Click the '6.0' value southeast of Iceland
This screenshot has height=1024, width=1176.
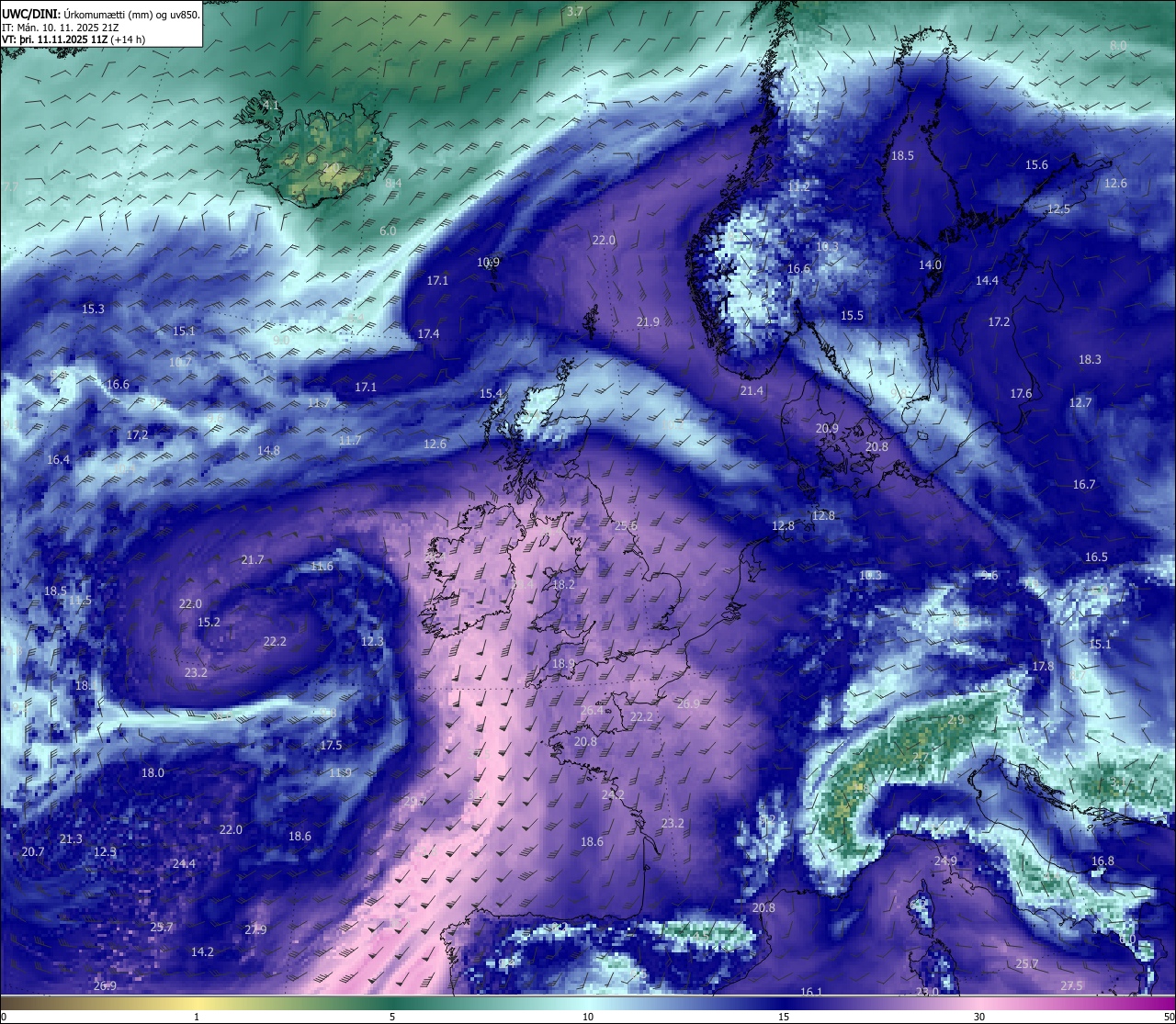tap(388, 231)
